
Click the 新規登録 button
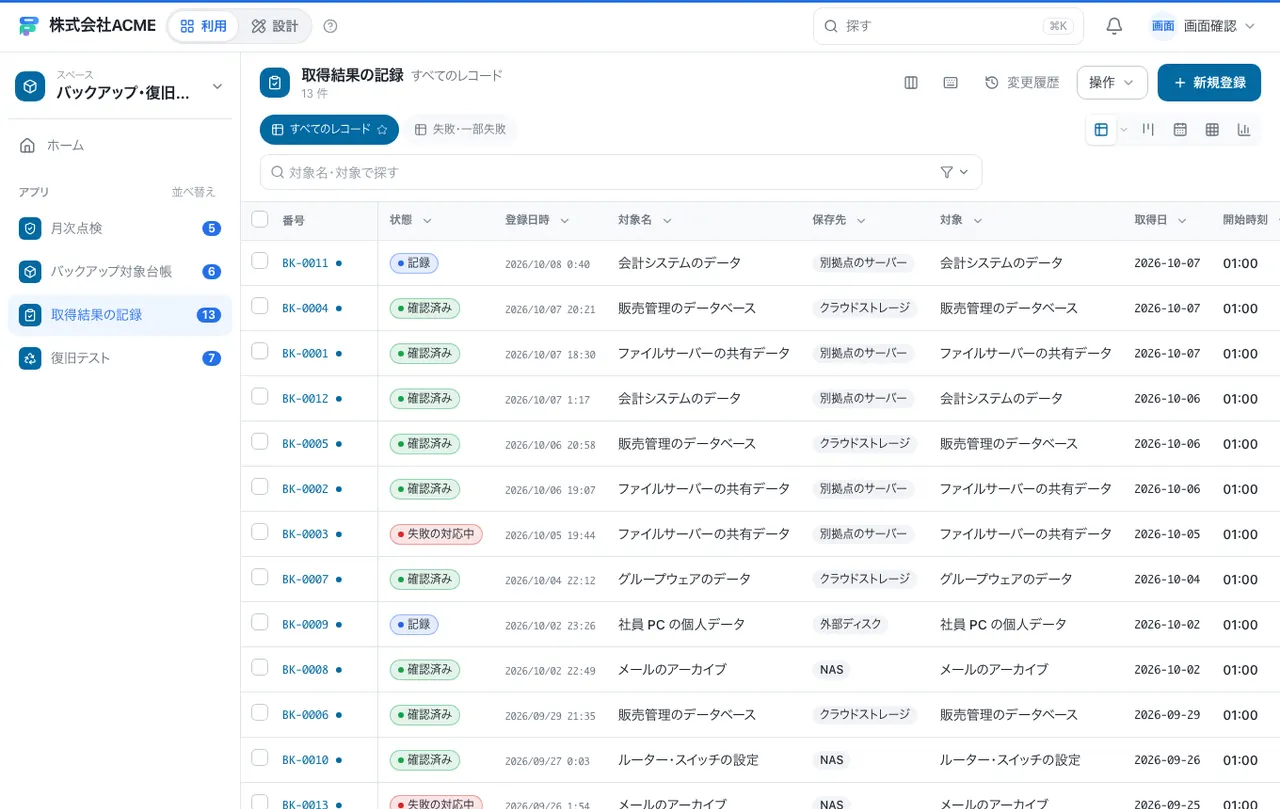pyautogui.click(x=1209, y=83)
